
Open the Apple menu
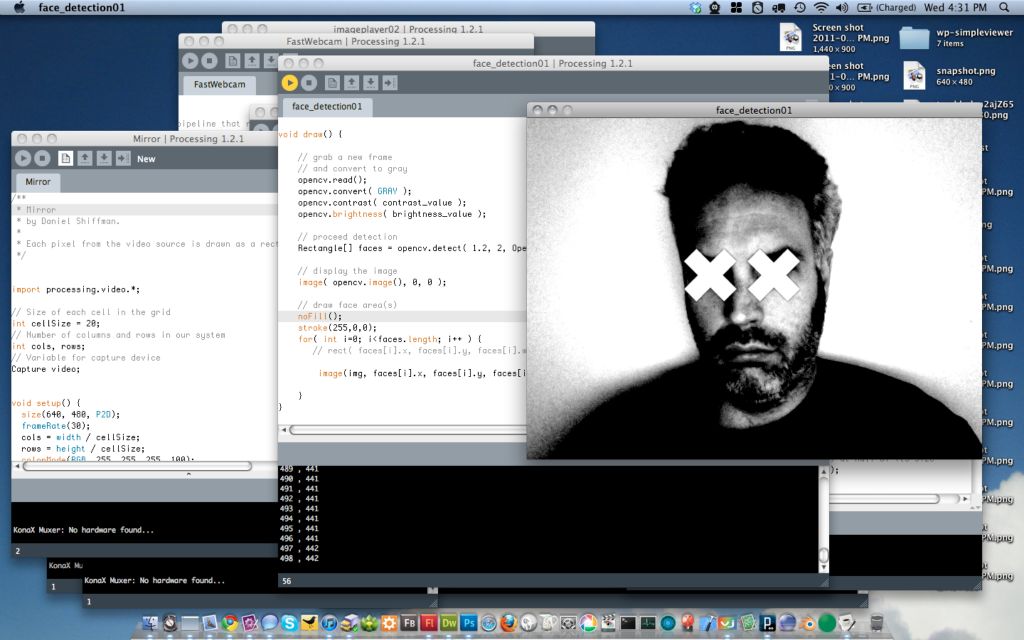[19, 8]
